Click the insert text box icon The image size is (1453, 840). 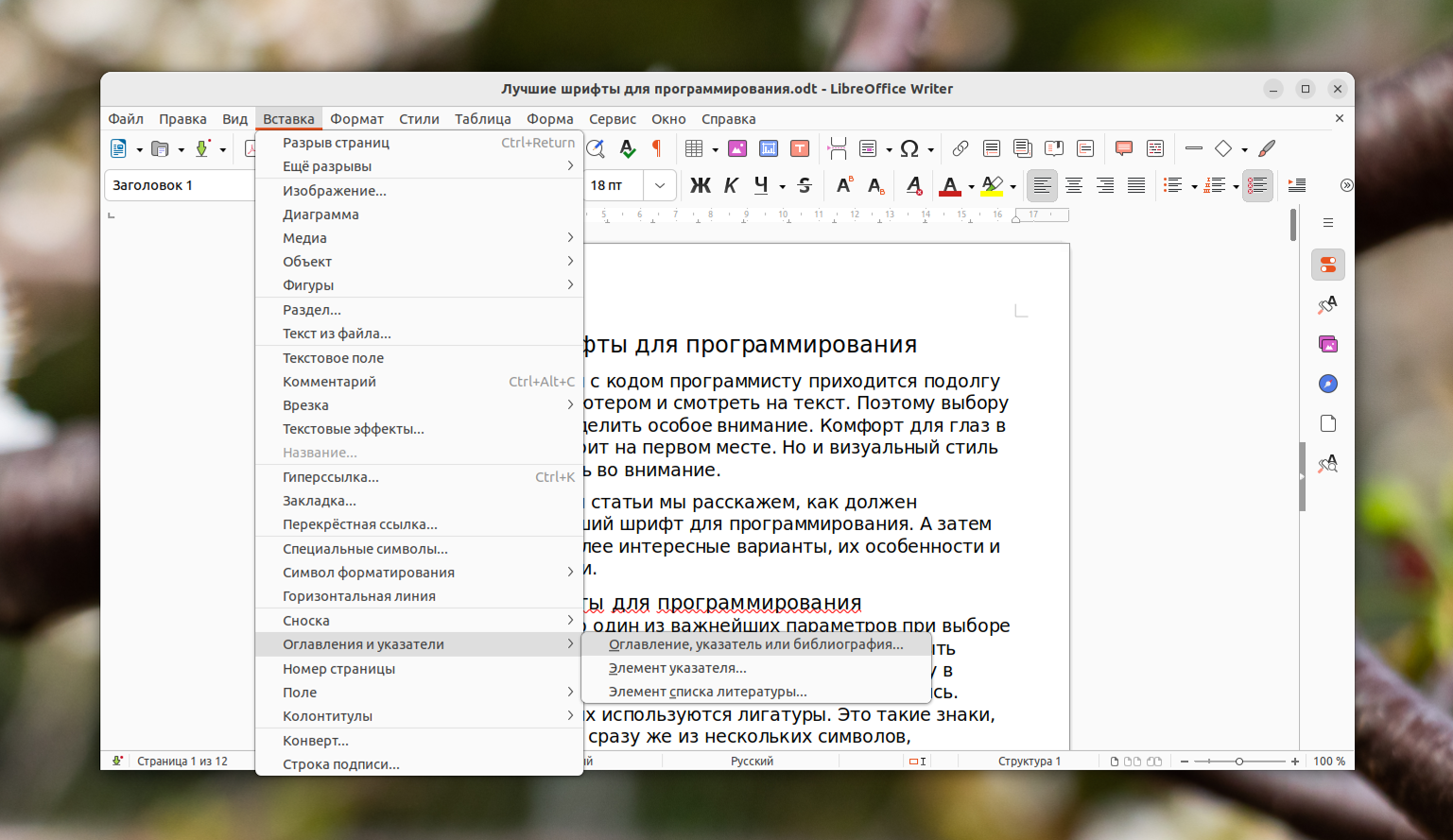click(x=800, y=148)
